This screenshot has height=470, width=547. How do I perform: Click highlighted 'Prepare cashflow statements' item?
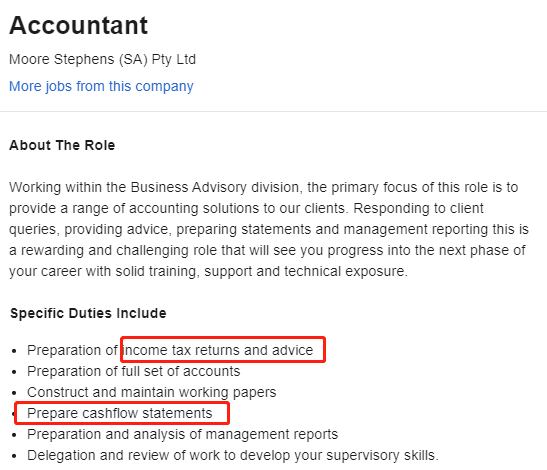coord(120,413)
